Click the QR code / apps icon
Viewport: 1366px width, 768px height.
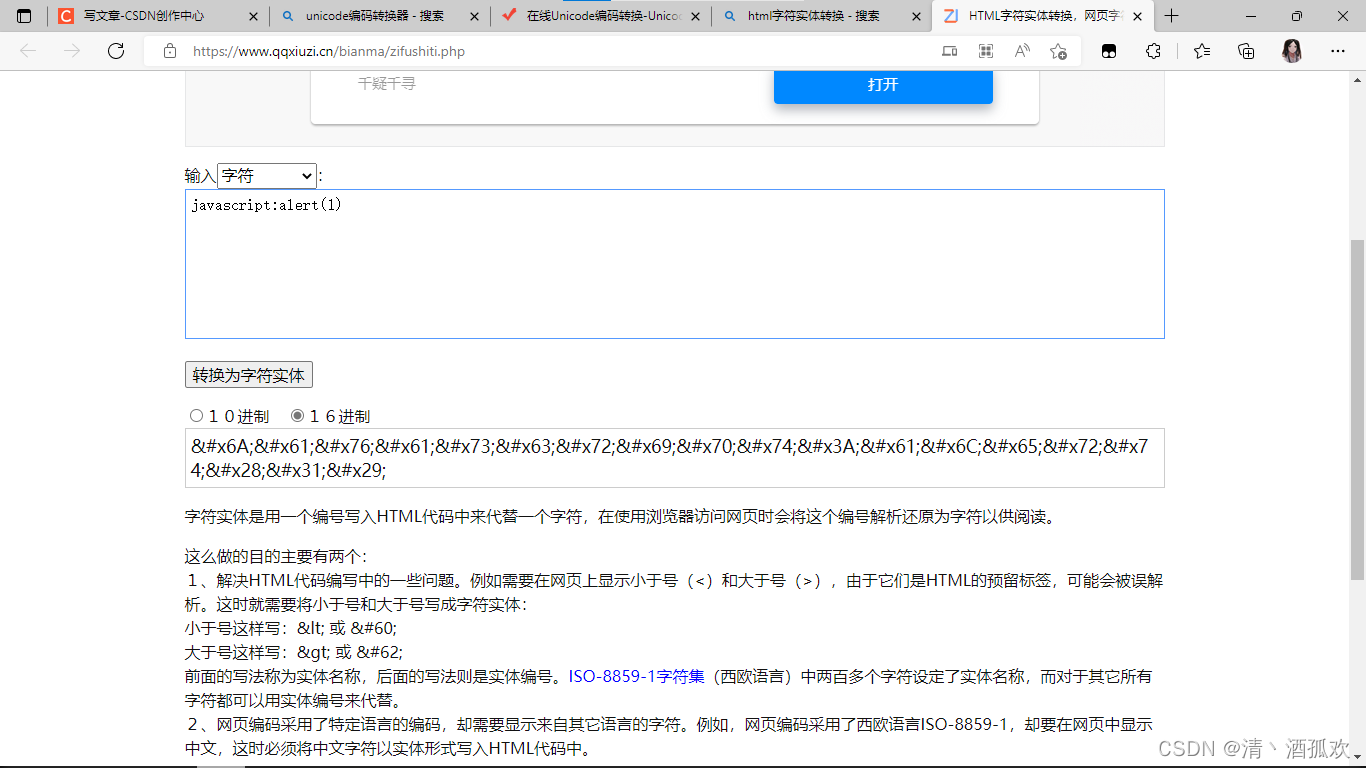986,51
